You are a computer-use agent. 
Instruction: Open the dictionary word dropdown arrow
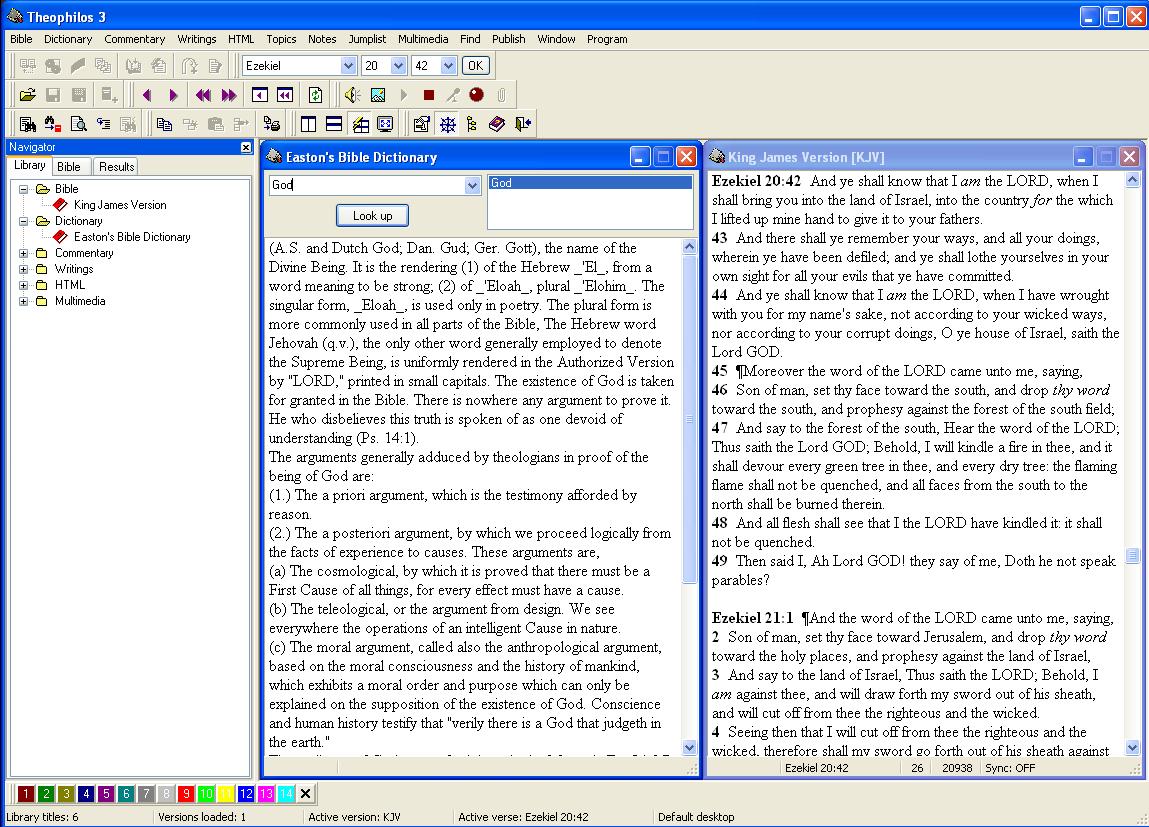472,185
